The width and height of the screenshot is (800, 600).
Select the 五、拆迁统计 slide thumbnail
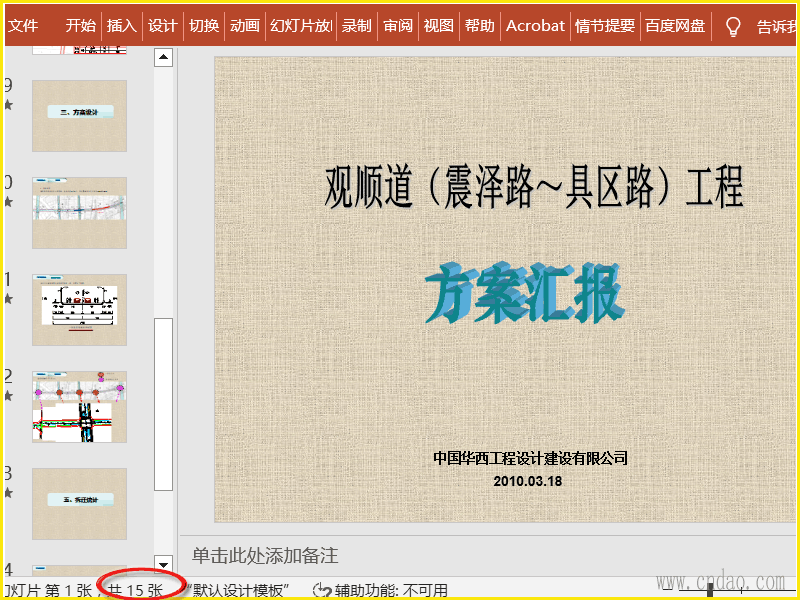(80, 504)
